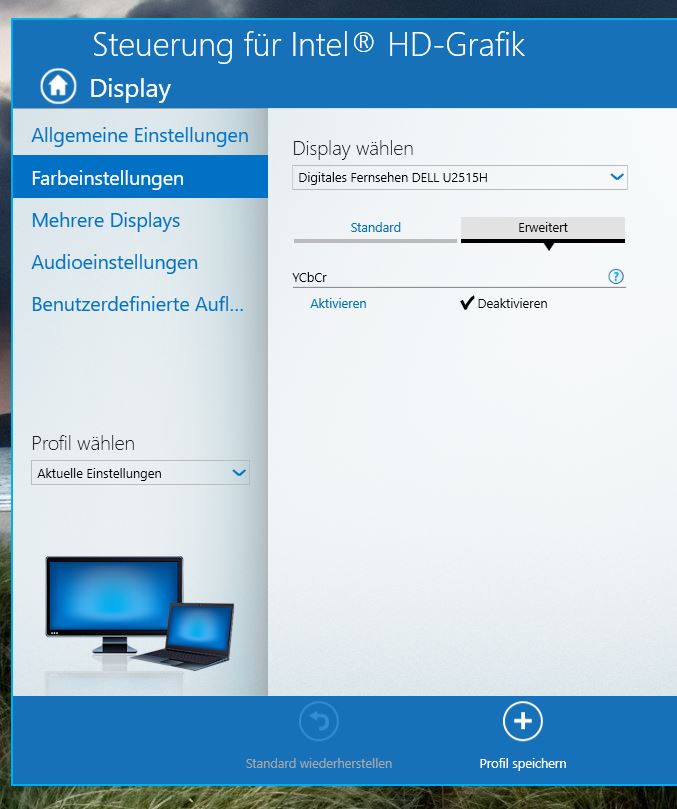The height and width of the screenshot is (809, 677).
Task: Click the Profil speichern plus icon
Action: 522,721
